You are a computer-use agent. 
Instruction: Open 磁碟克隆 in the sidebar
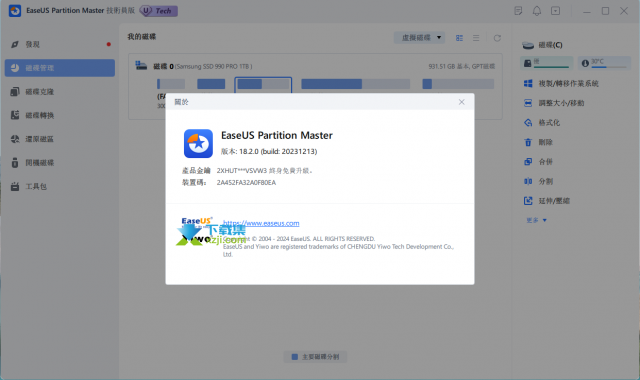(60, 91)
